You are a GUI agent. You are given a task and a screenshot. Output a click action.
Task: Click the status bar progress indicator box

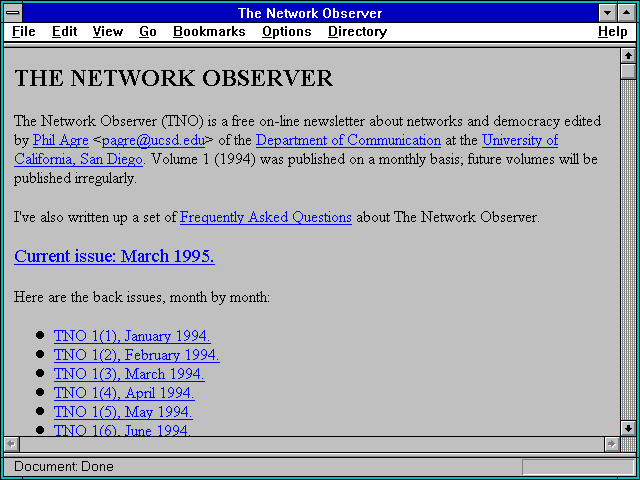point(578,467)
